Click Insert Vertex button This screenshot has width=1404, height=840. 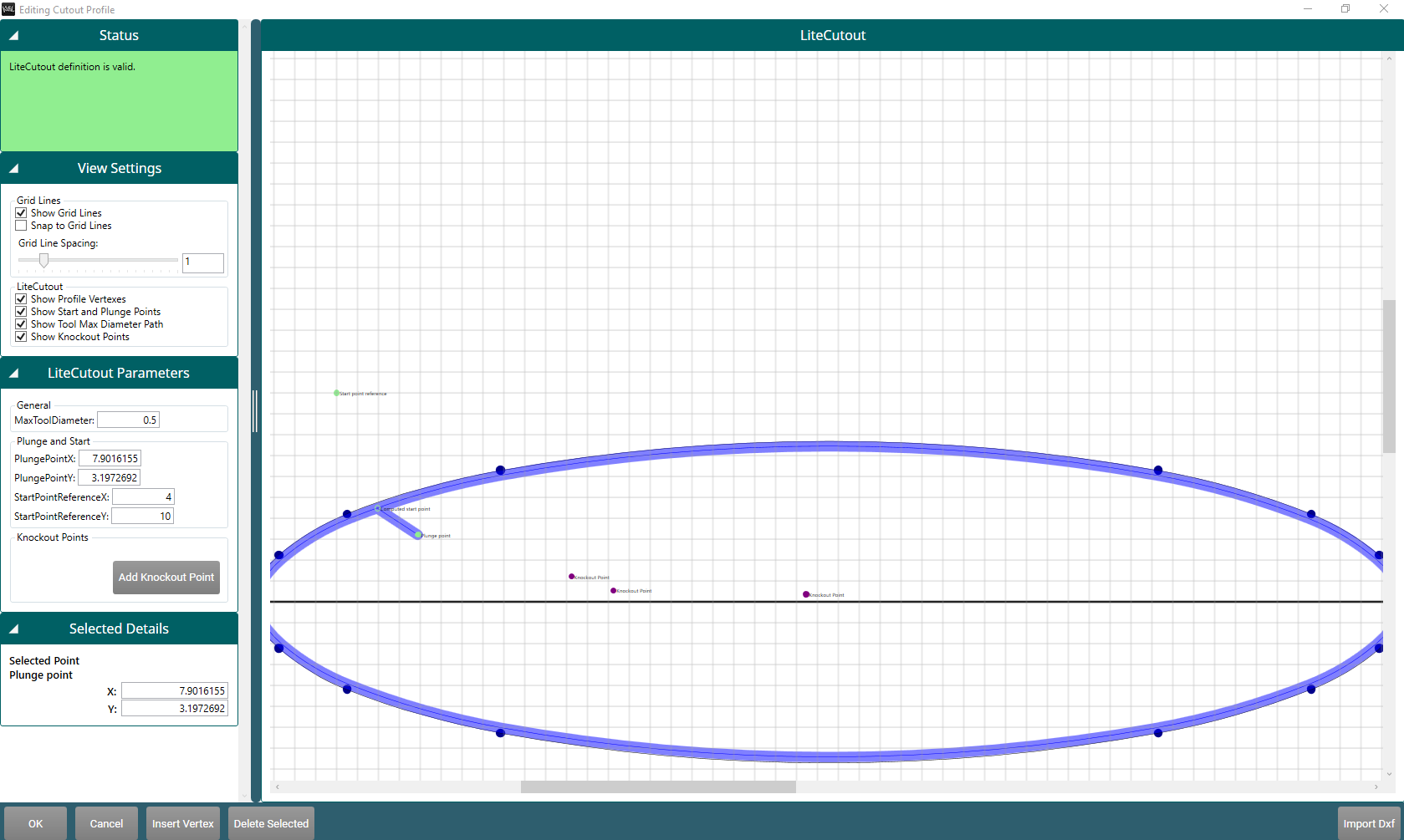[183, 823]
